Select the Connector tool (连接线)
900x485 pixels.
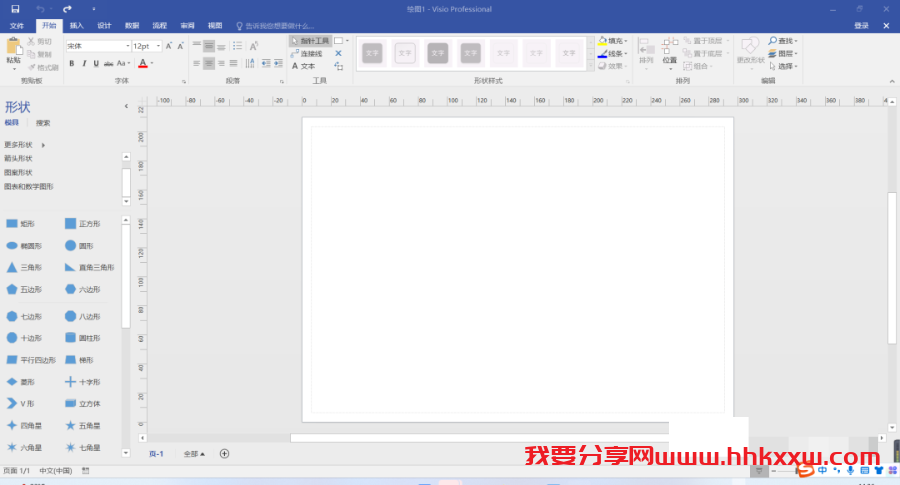click(307, 53)
